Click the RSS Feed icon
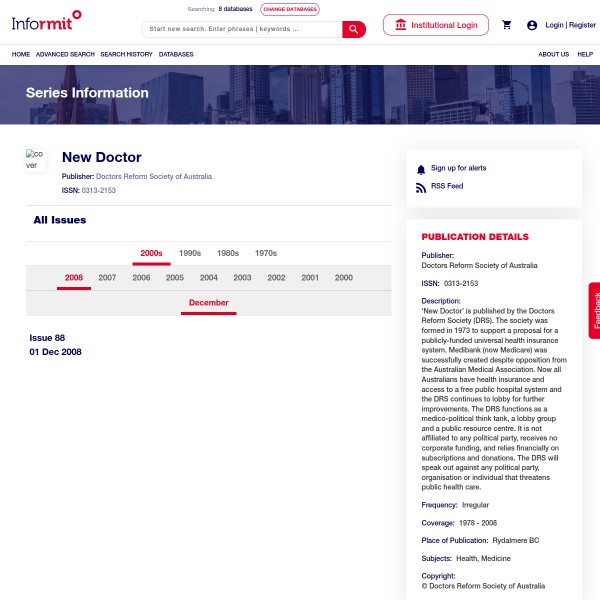Viewport: 600px width, 600px height. tap(421, 187)
